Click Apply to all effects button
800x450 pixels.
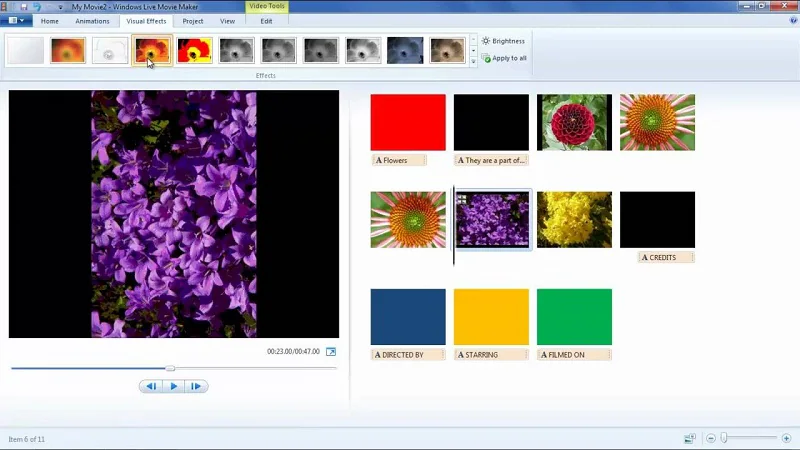[x=504, y=58]
